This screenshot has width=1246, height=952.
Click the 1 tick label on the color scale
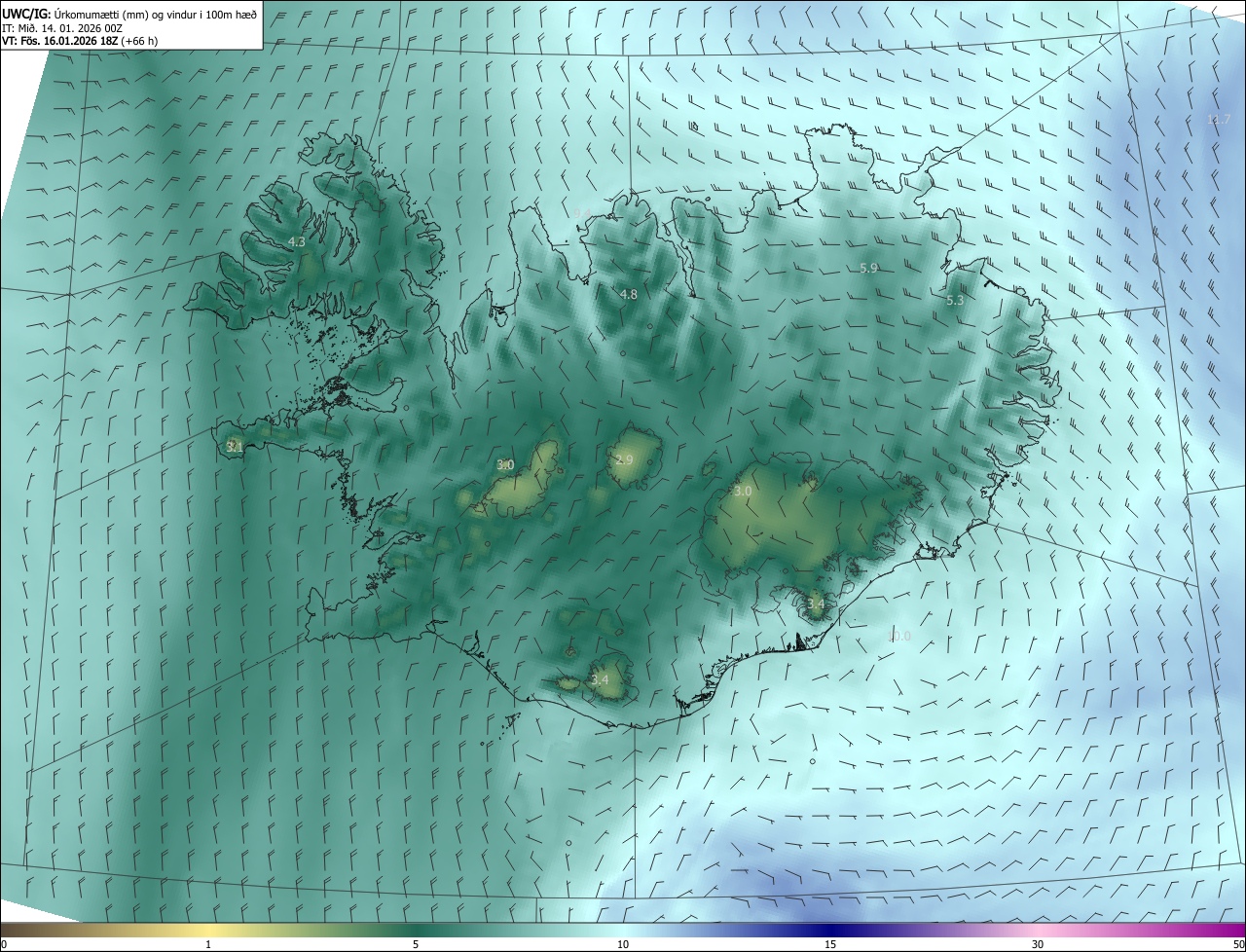pyautogui.click(x=208, y=944)
